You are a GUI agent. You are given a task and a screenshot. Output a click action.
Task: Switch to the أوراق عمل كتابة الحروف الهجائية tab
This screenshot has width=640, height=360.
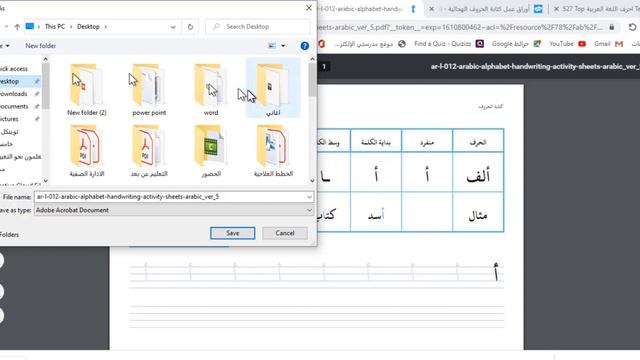pos(488,9)
